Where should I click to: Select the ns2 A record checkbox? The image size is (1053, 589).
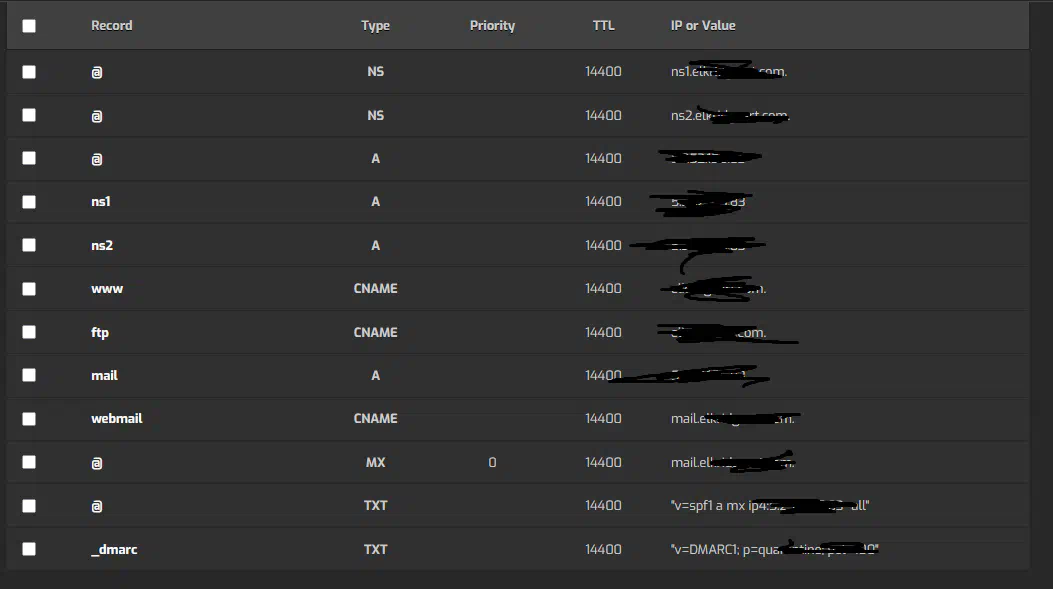tap(29, 245)
